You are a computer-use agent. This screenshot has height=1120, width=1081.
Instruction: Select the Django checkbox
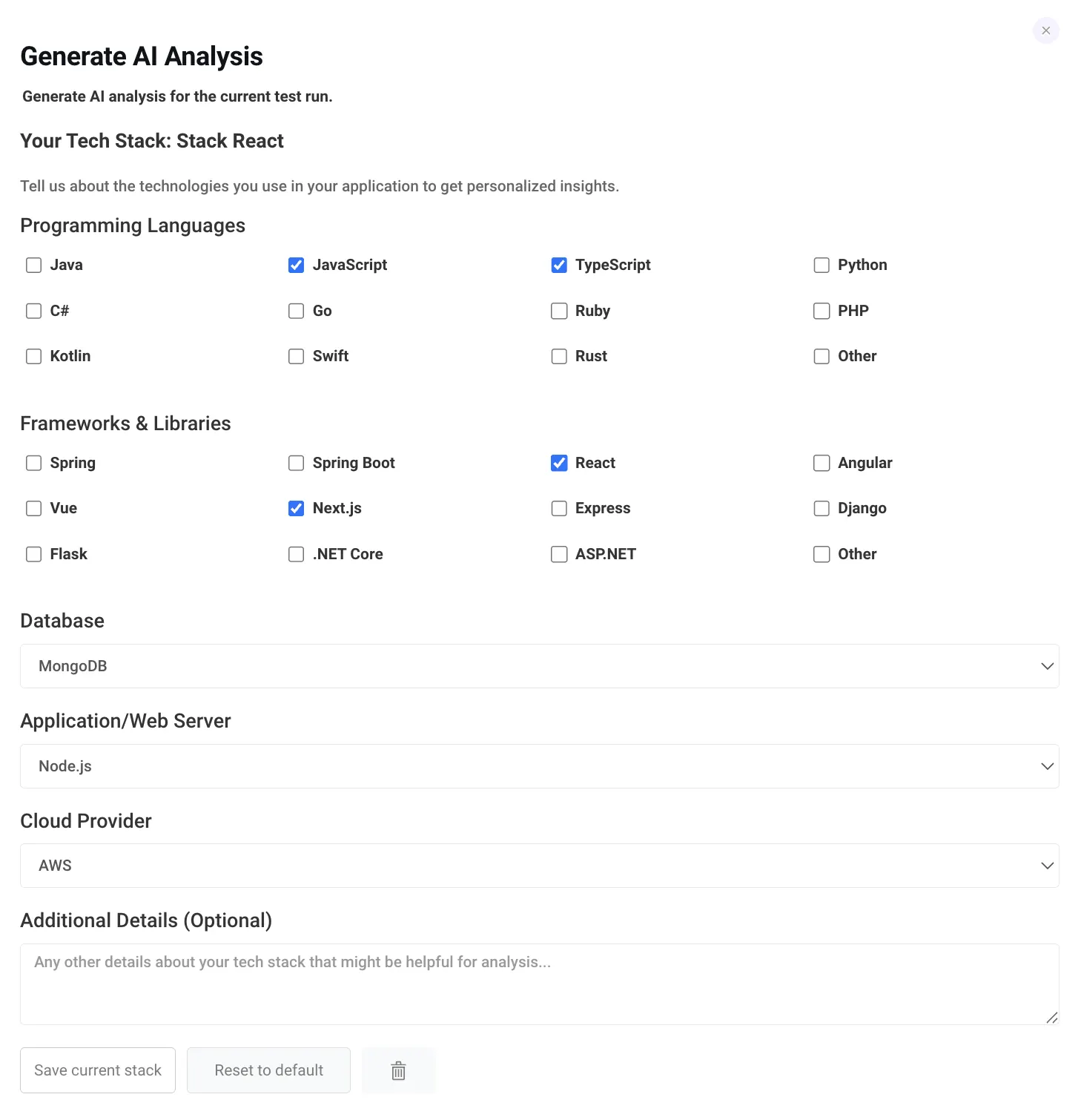tap(822, 509)
